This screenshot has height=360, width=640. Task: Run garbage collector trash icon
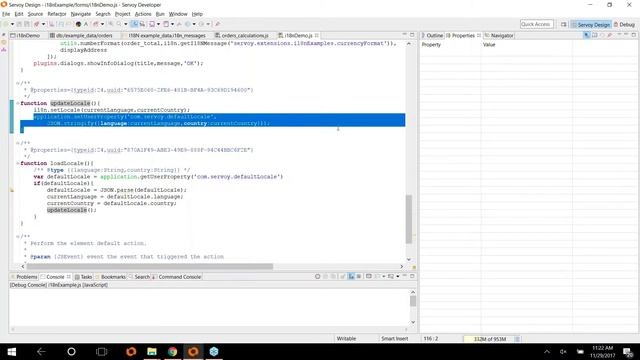coord(517,339)
